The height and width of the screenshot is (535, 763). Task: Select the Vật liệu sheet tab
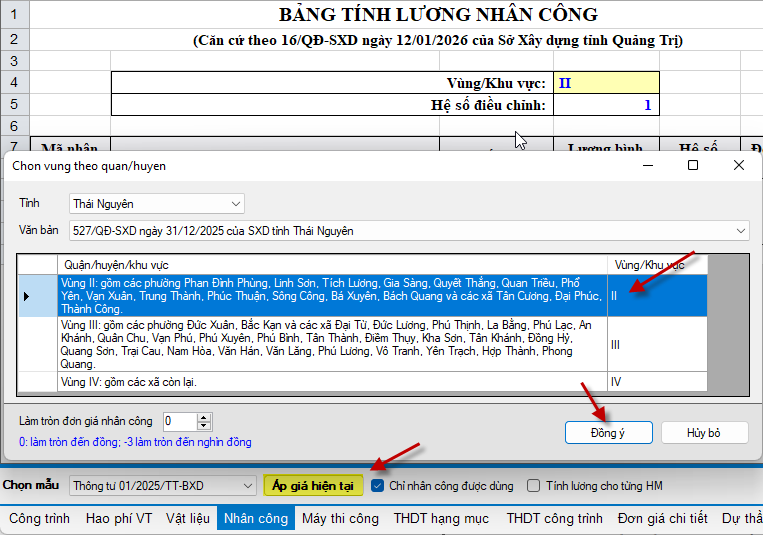(x=188, y=518)
